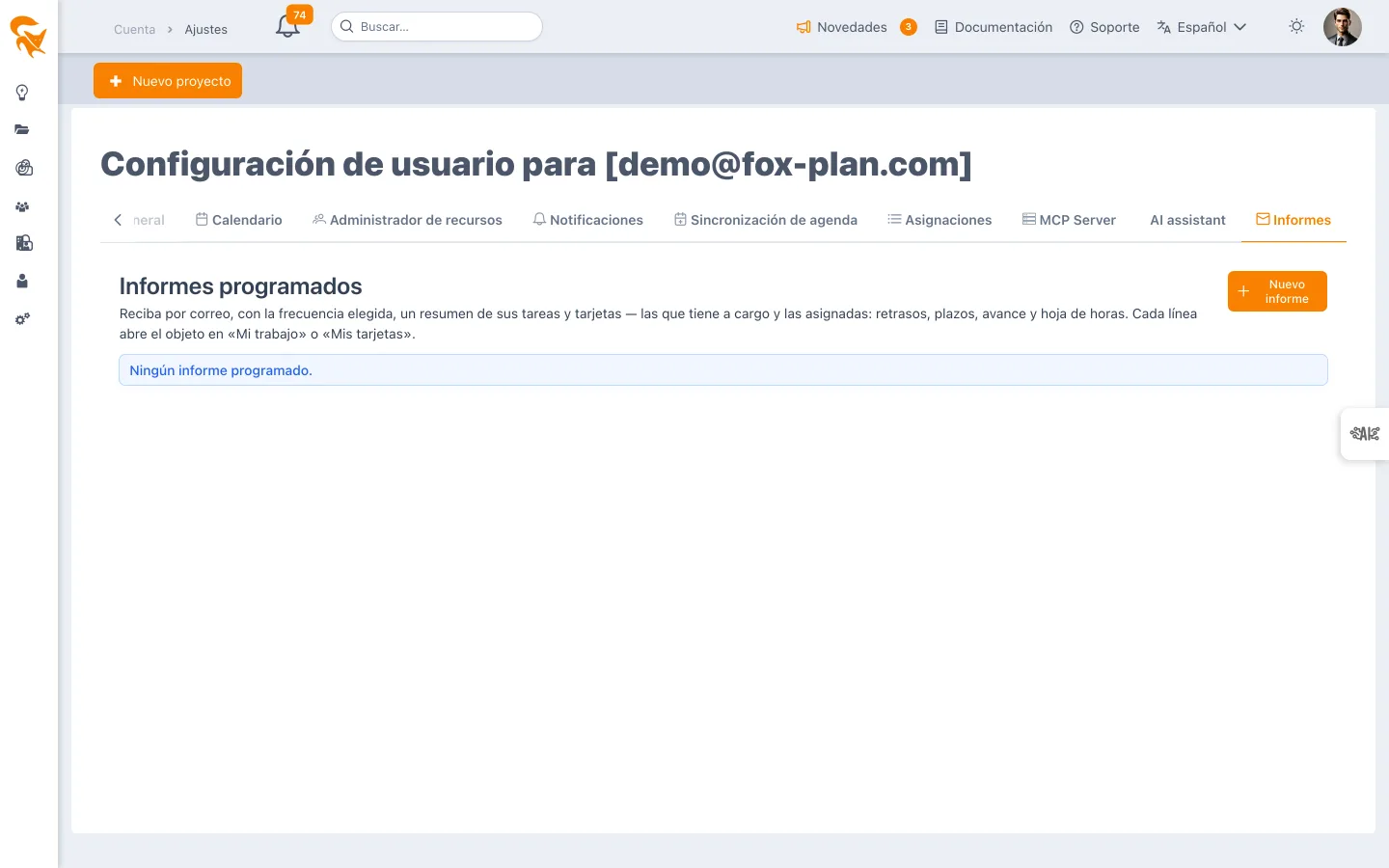This screenshot has height=868, width=1389.
Task: Click the Ajustes breadcrumb
Action: point(206,30)
